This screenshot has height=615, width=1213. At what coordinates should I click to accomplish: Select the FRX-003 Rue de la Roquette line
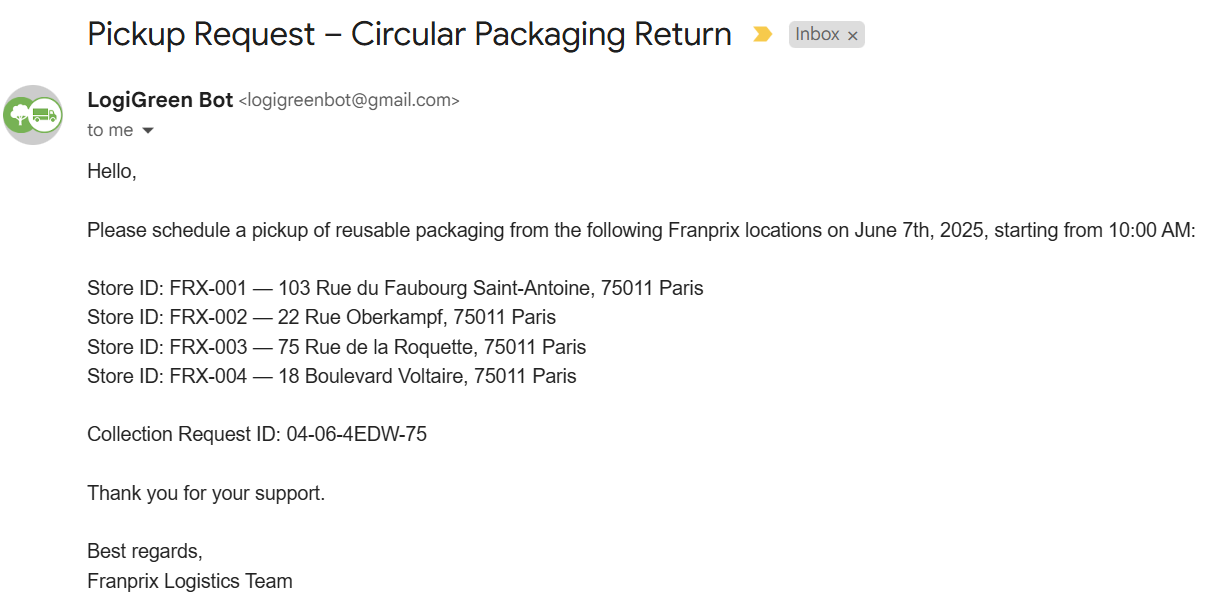pos(336,347)
